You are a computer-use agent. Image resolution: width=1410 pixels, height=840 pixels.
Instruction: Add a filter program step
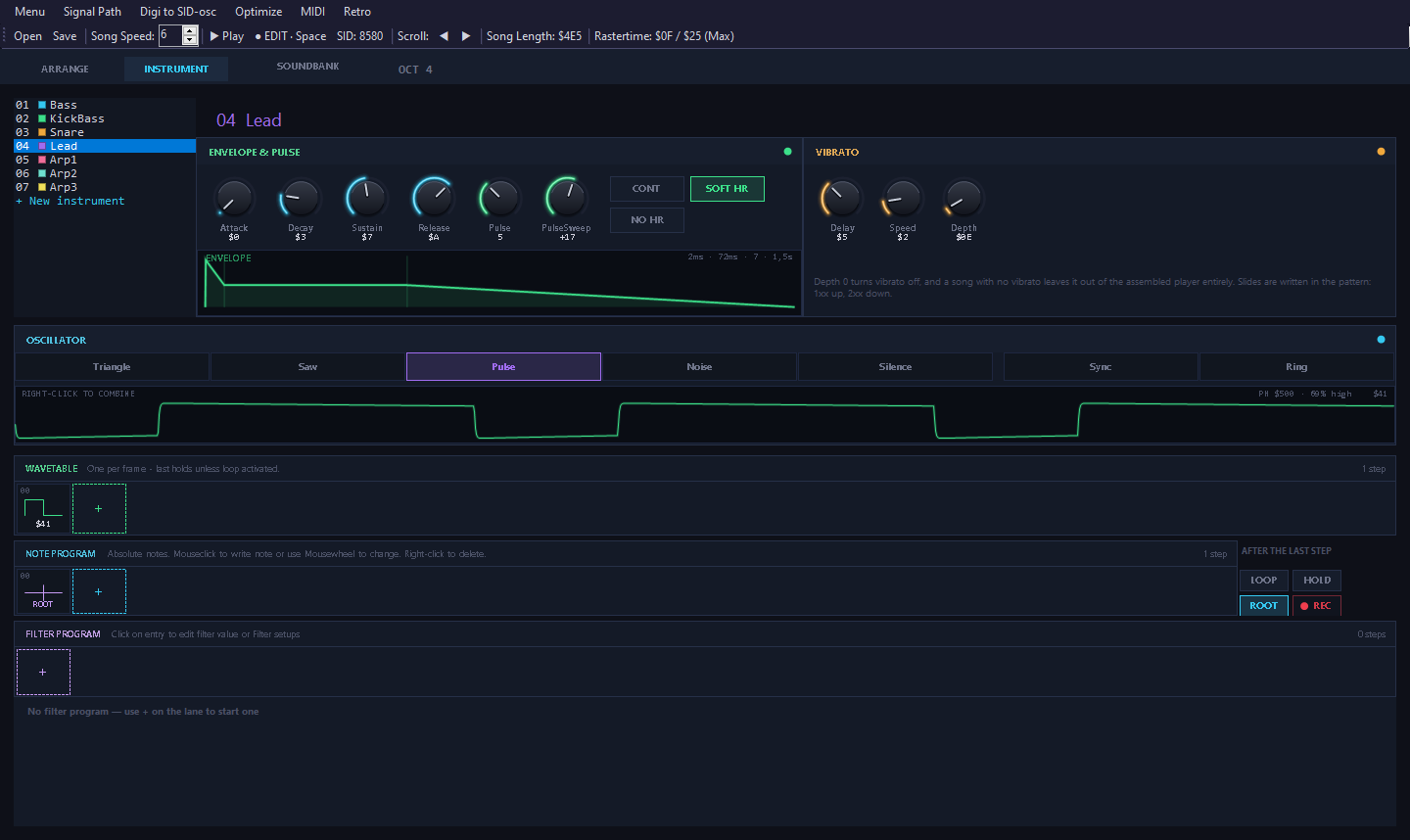click(43, 673)
